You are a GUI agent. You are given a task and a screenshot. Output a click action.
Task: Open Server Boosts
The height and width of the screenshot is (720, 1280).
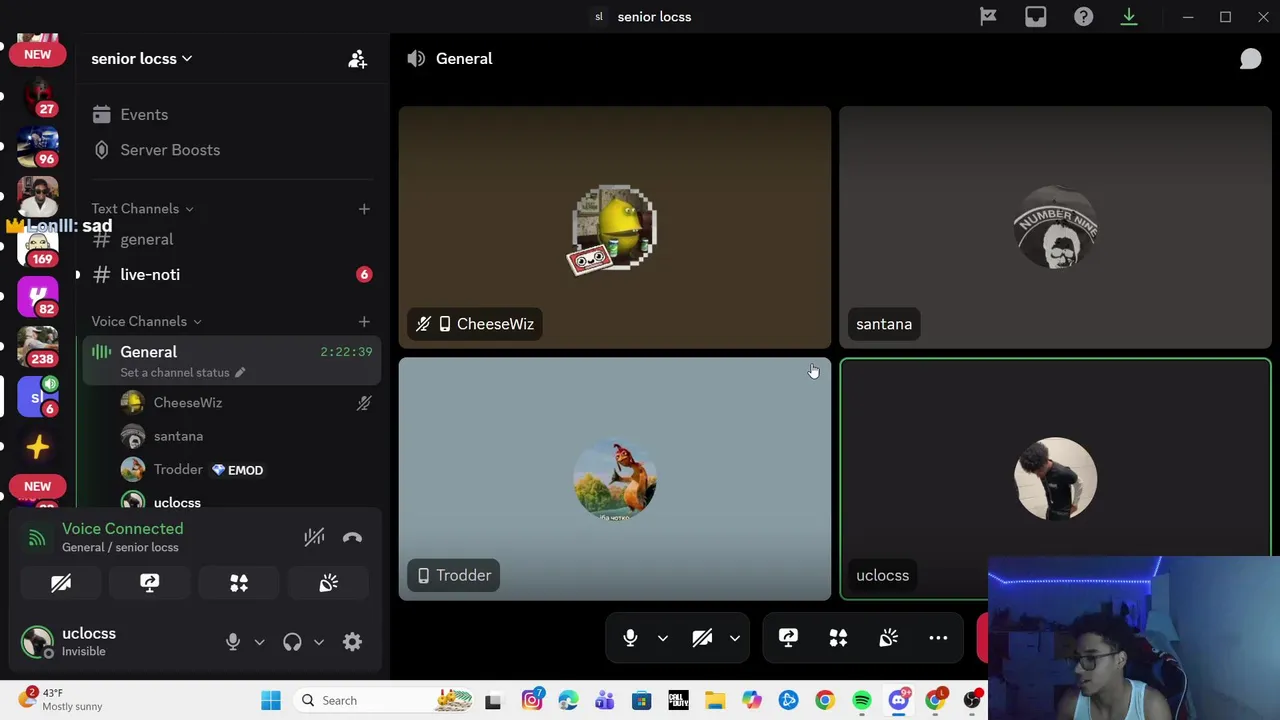tap(231, 150)
